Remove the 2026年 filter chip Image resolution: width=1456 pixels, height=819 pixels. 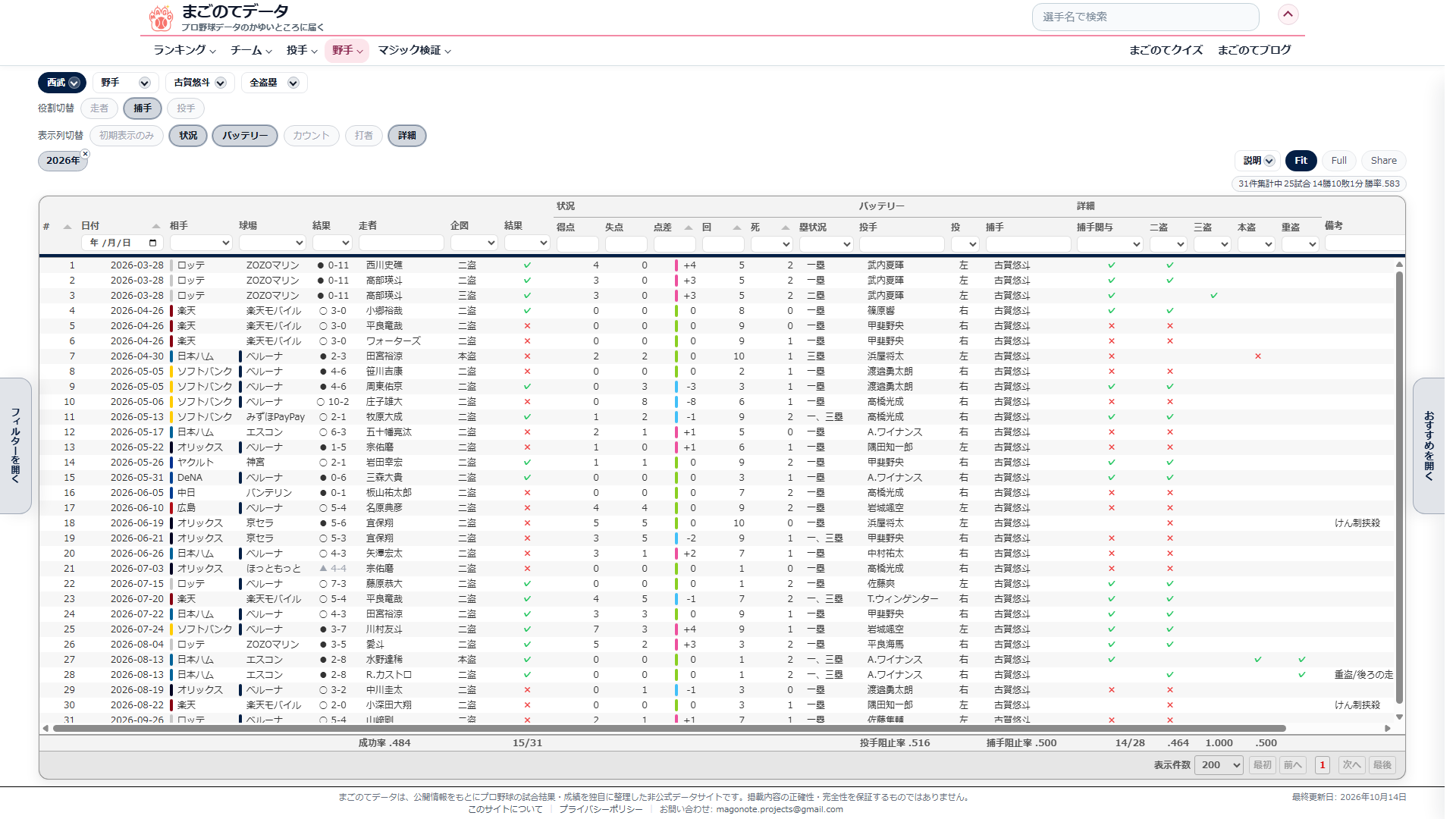(x=85, y=154)
